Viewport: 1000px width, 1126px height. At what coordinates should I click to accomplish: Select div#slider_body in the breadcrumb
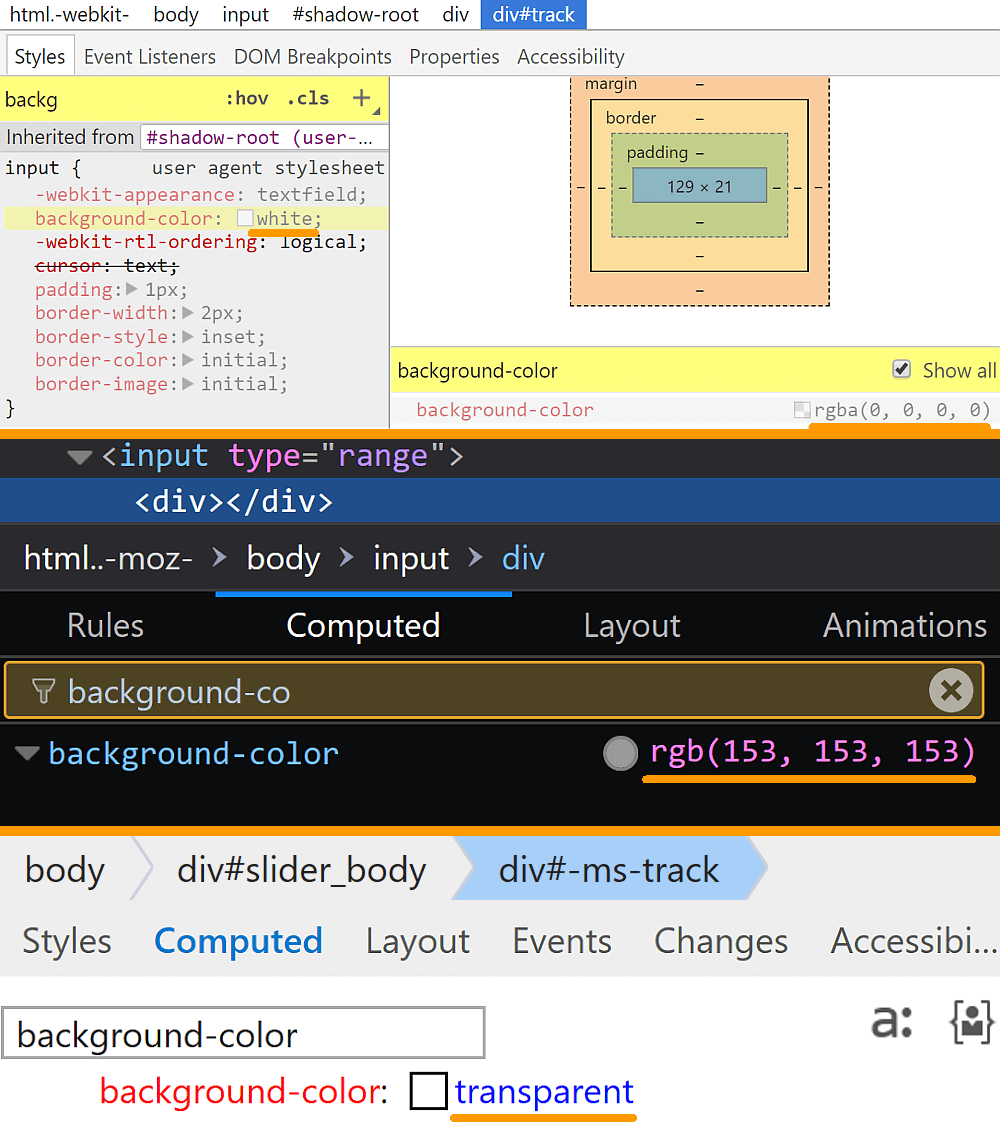[301, 870]
